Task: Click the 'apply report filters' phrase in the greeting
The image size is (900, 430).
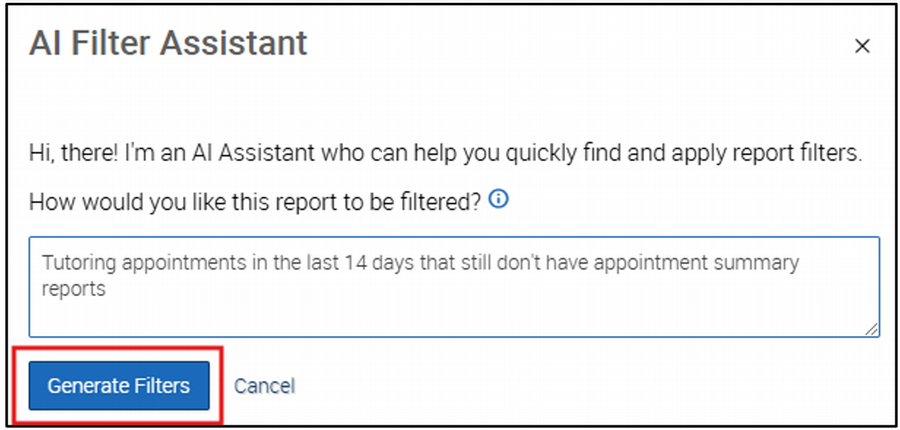Action: pos(769,154)
